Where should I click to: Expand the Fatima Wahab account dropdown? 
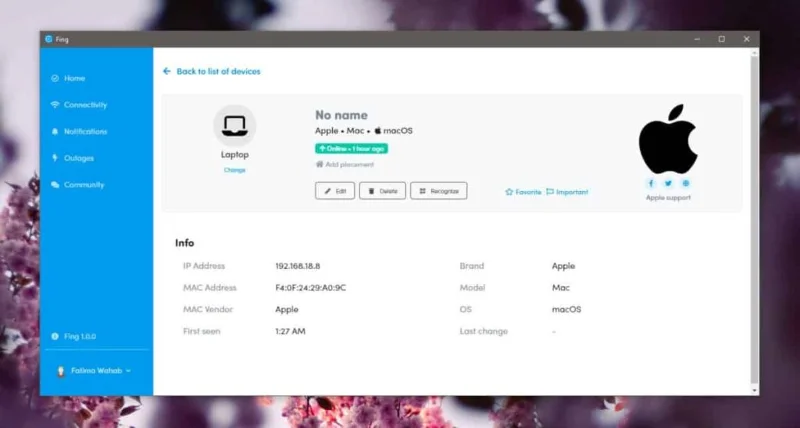coord(128,371)
